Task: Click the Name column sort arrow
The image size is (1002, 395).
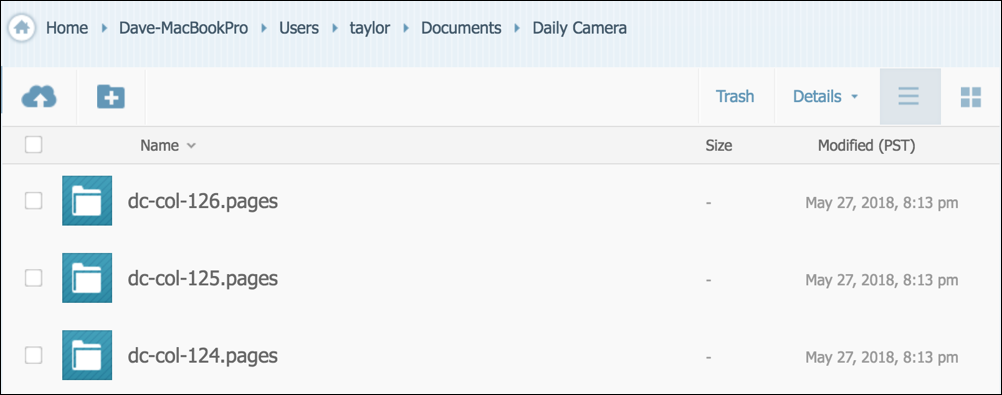Action: pos(191,146)
